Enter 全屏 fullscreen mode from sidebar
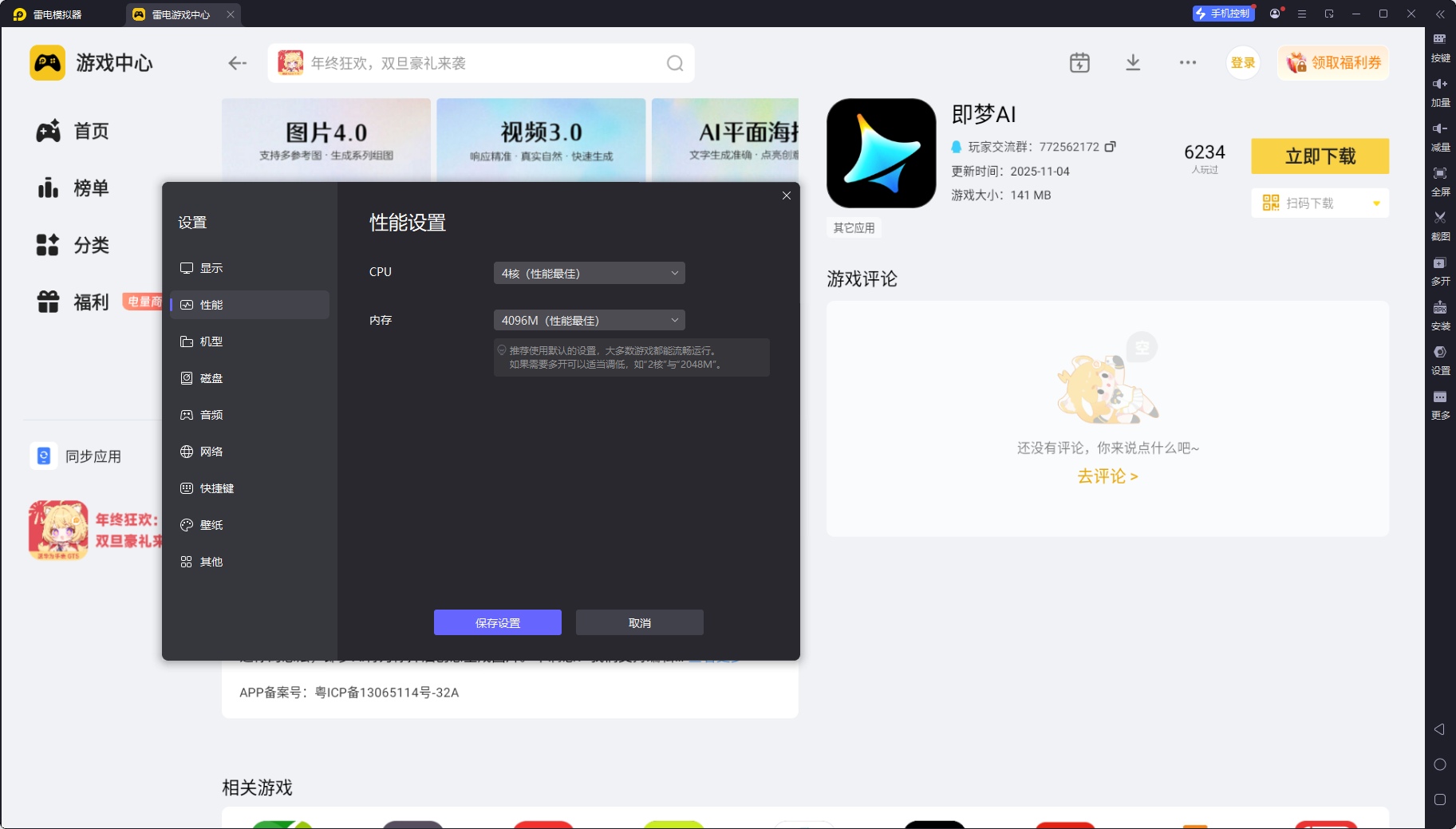The width and height of the screenshot is (1456, 829). pos(1440,181)
